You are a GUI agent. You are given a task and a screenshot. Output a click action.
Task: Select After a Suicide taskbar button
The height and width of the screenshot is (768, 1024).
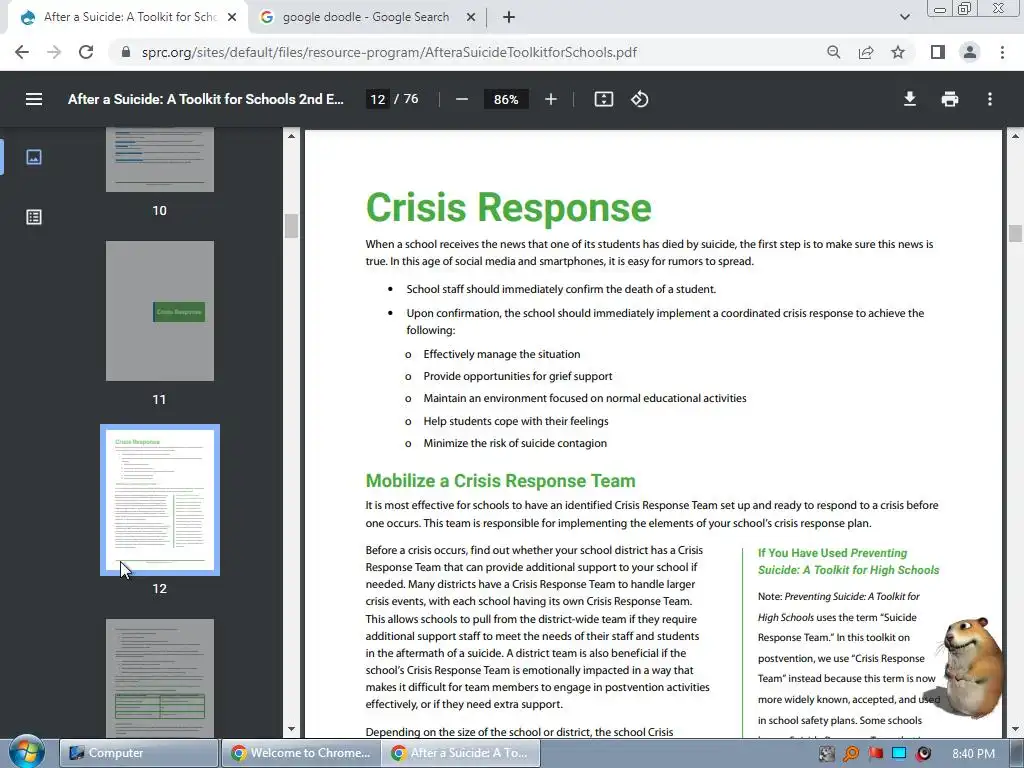click(461, 753)
